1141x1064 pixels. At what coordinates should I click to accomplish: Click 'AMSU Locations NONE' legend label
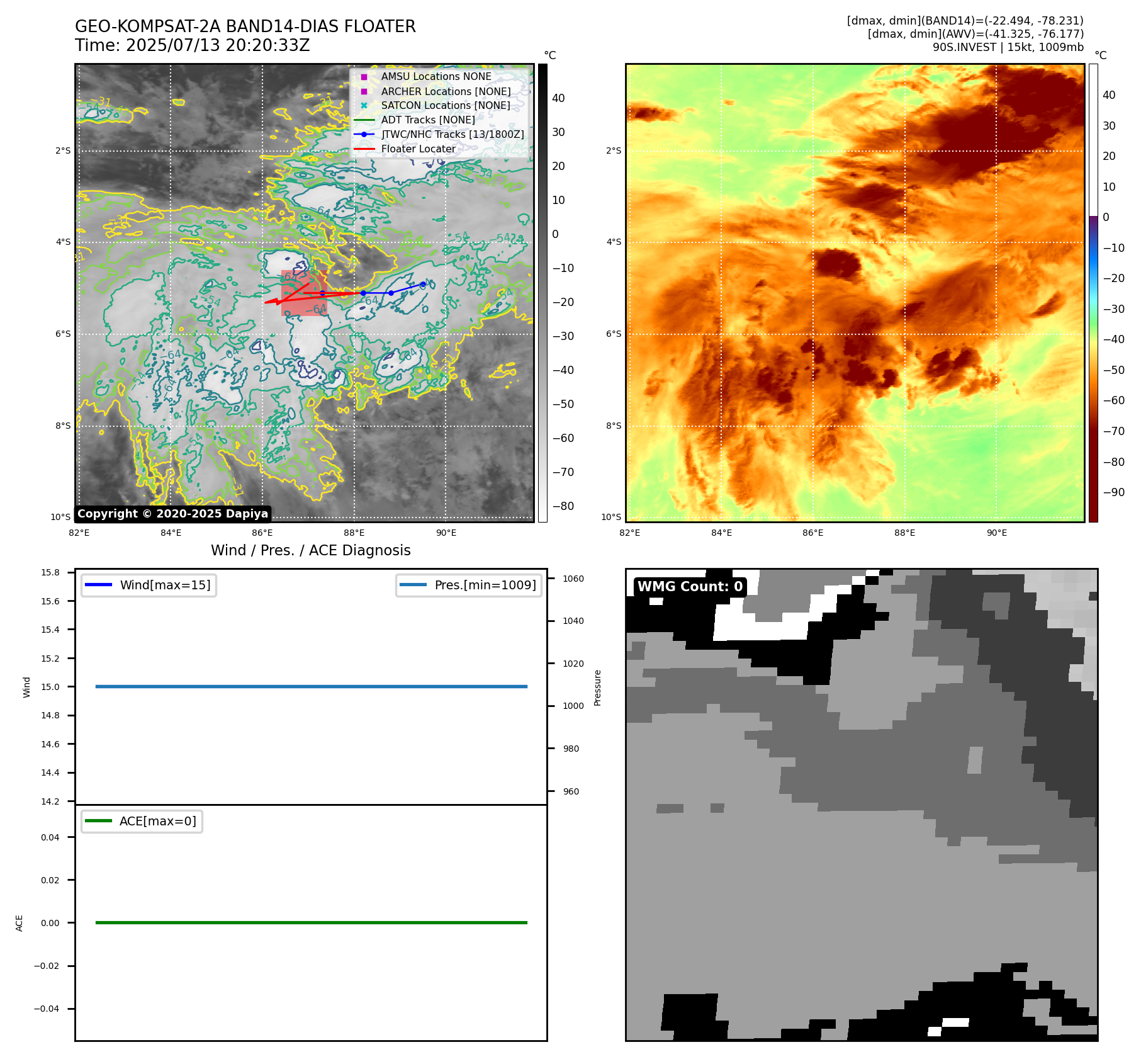click(436, 77)
